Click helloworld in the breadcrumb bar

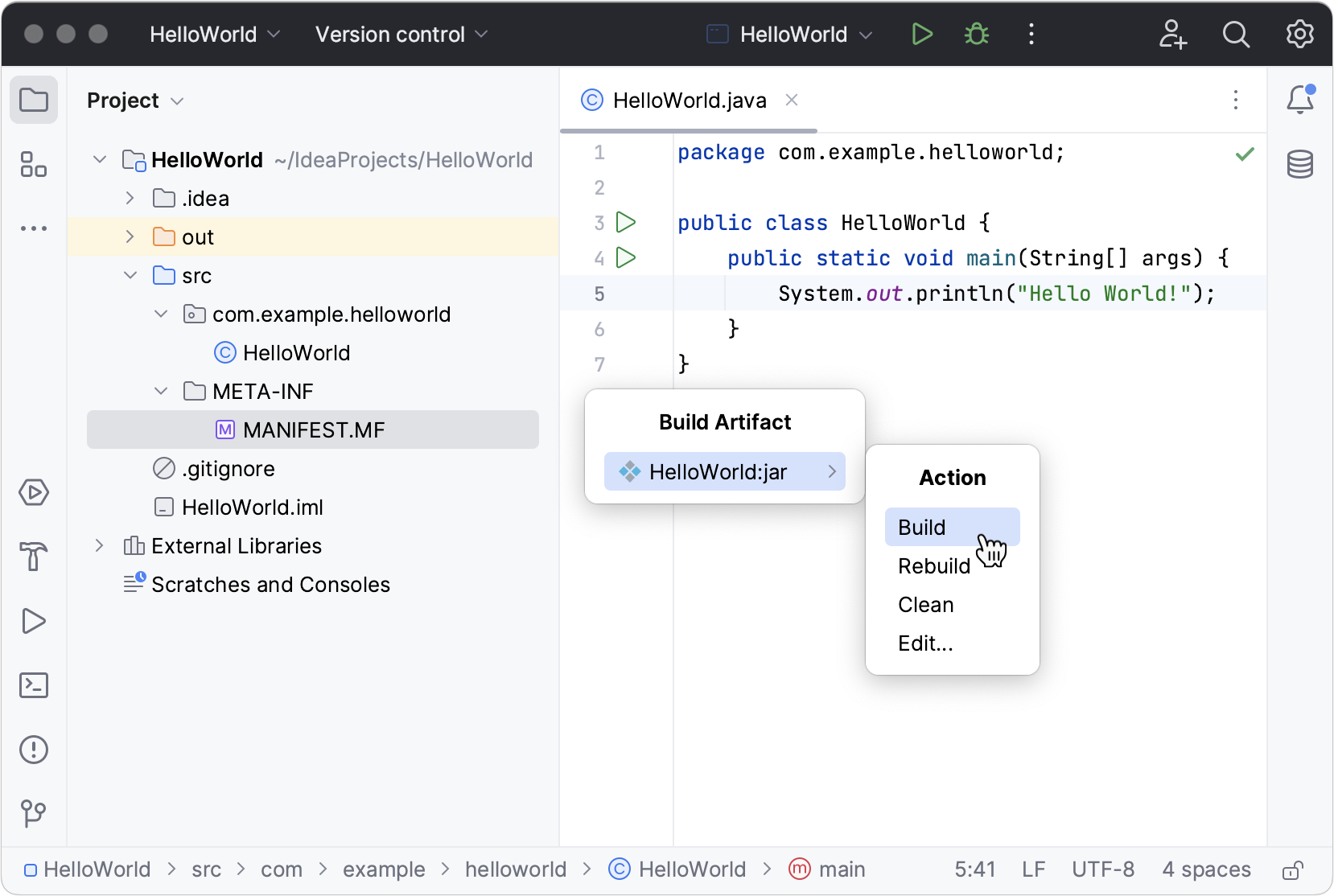pos(515,869)
